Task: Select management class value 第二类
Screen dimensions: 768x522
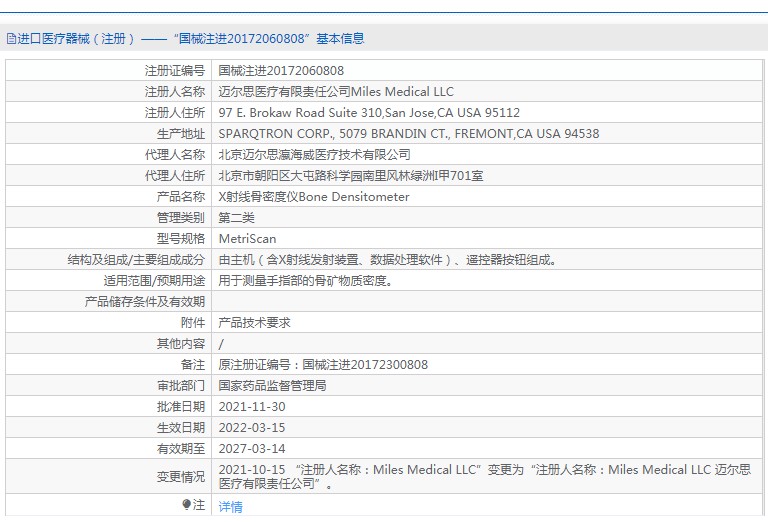Action: point(237,218)
